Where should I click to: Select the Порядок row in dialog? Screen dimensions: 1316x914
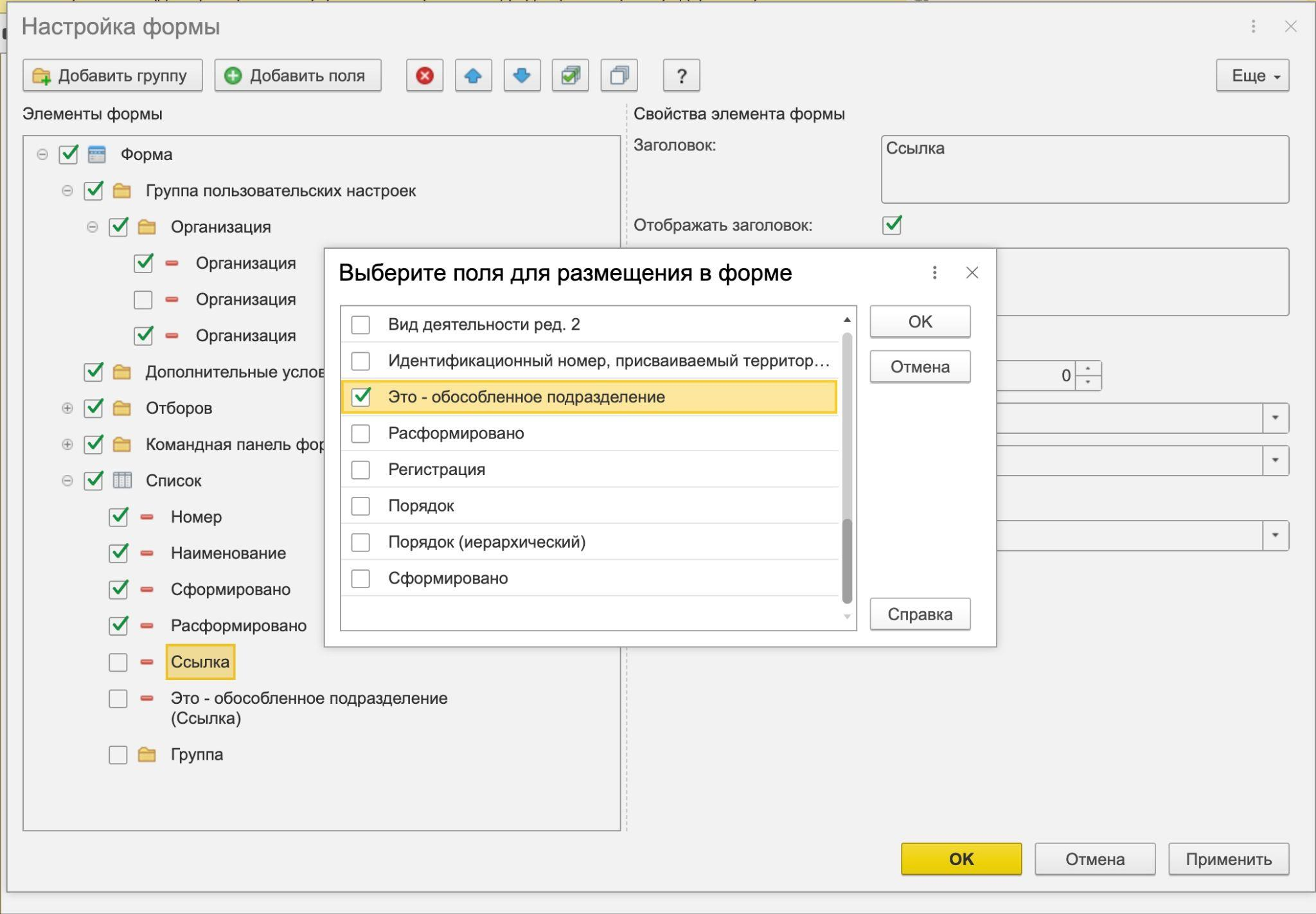590,506
